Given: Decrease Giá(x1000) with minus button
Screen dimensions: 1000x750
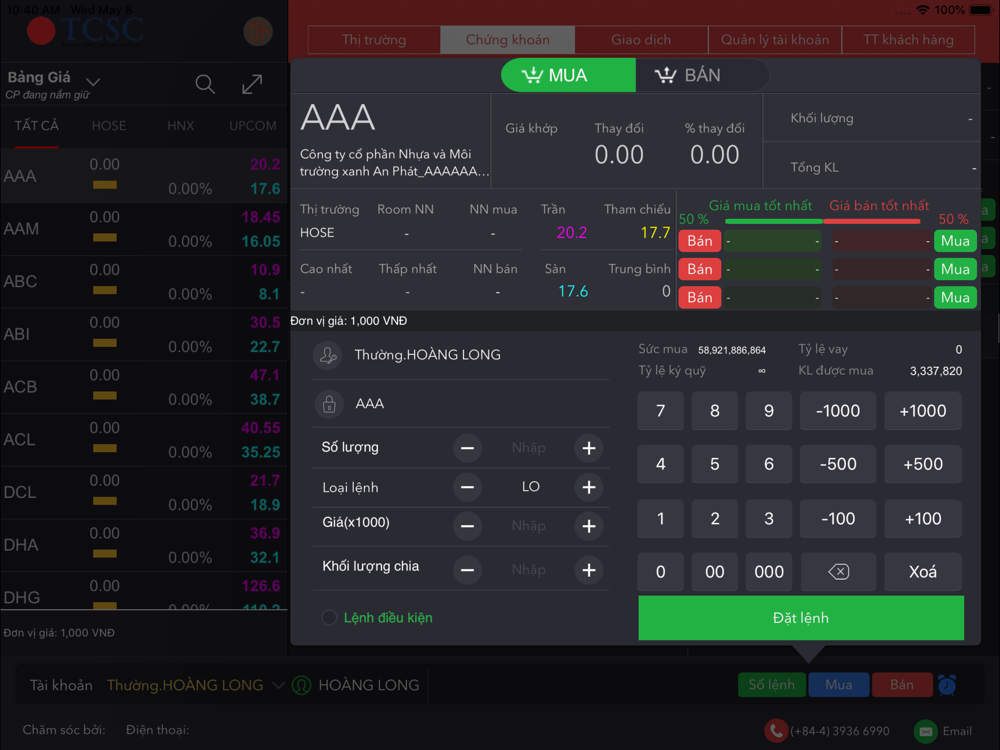Looking at the screenshot, I should pyautogui.click(x=467, y=526).
